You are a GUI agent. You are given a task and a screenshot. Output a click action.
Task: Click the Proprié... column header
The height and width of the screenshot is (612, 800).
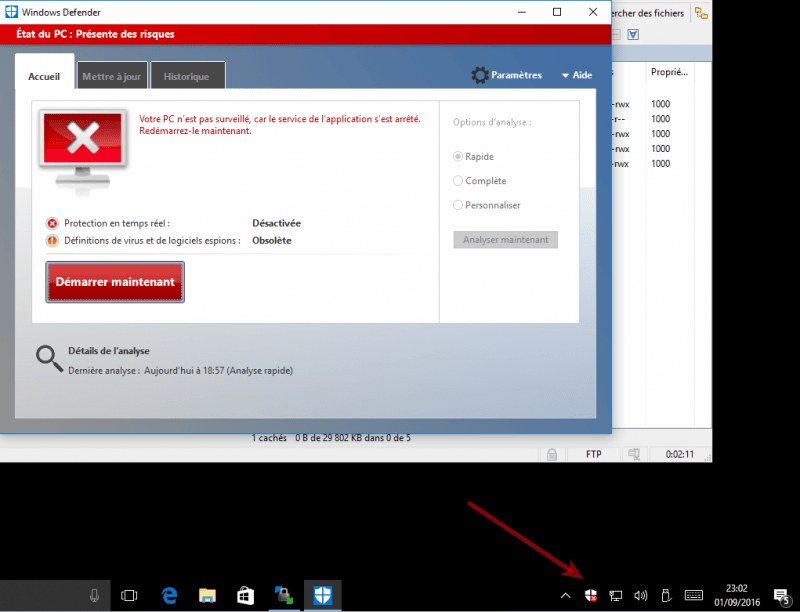[669, 72]
